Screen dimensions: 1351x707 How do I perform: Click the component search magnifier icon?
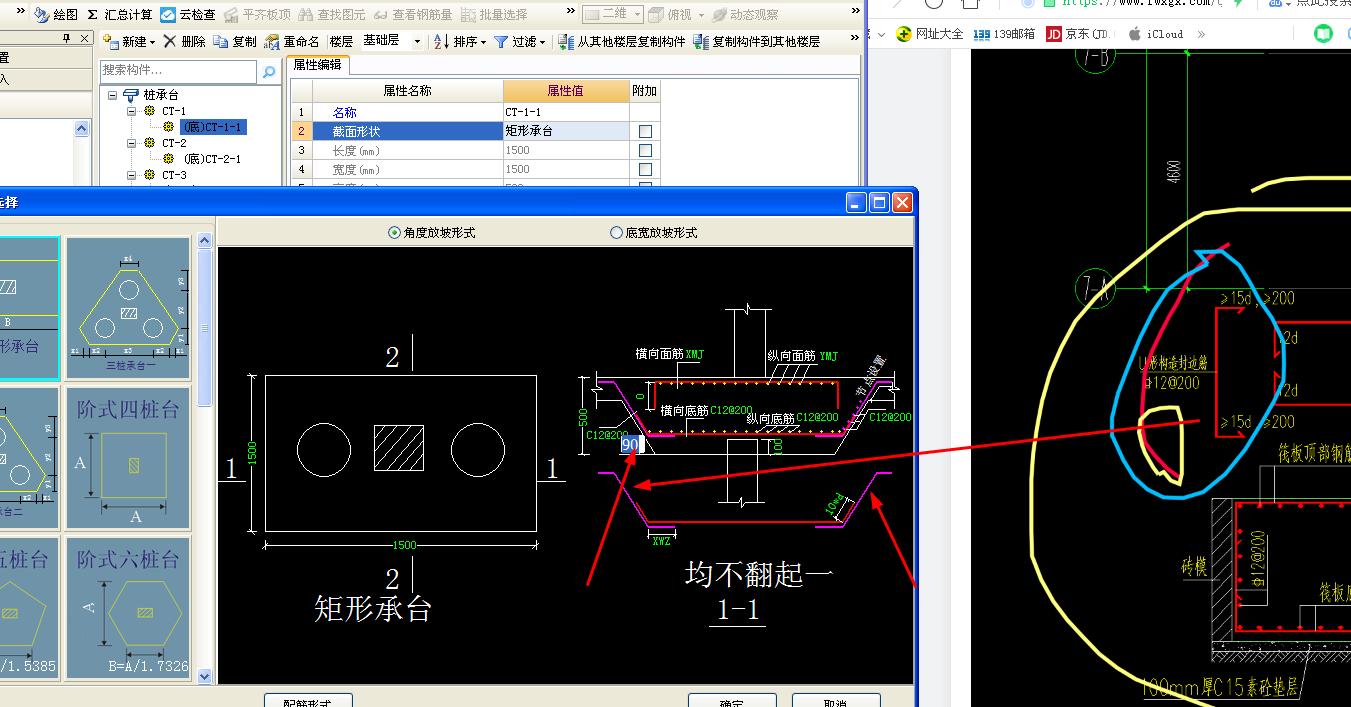pyautogui.click(x=269, y=72)
